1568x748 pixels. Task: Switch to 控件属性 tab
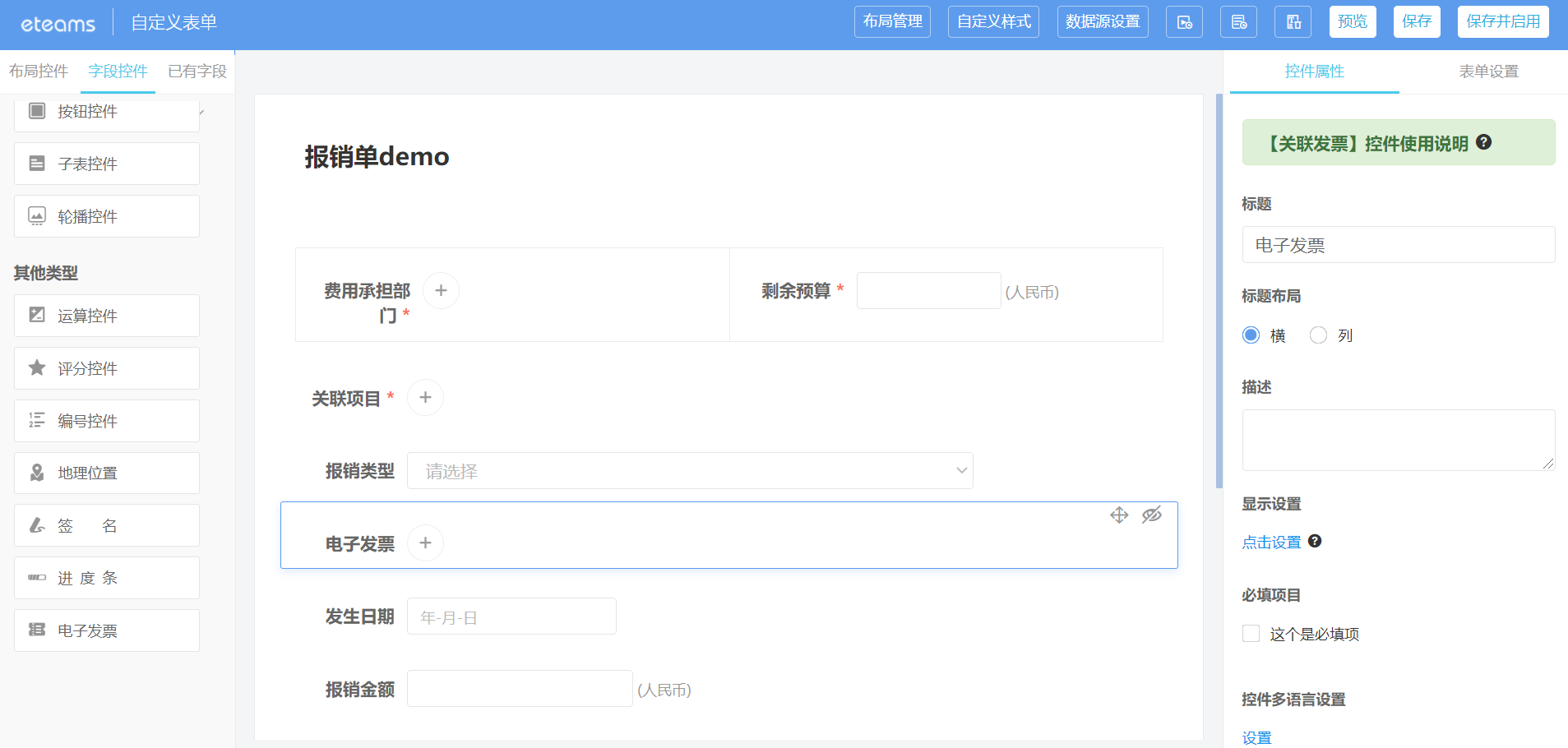coord(1314,72)
